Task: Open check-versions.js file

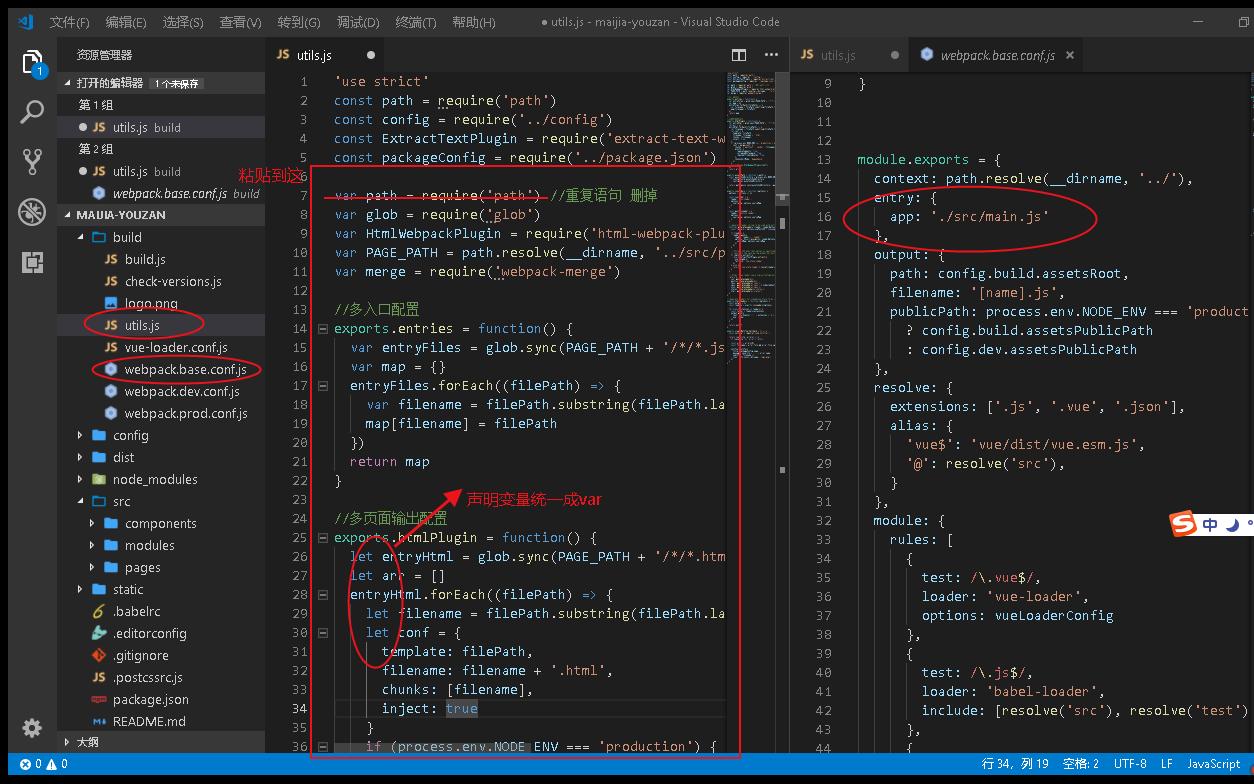Action: [160, 281]
